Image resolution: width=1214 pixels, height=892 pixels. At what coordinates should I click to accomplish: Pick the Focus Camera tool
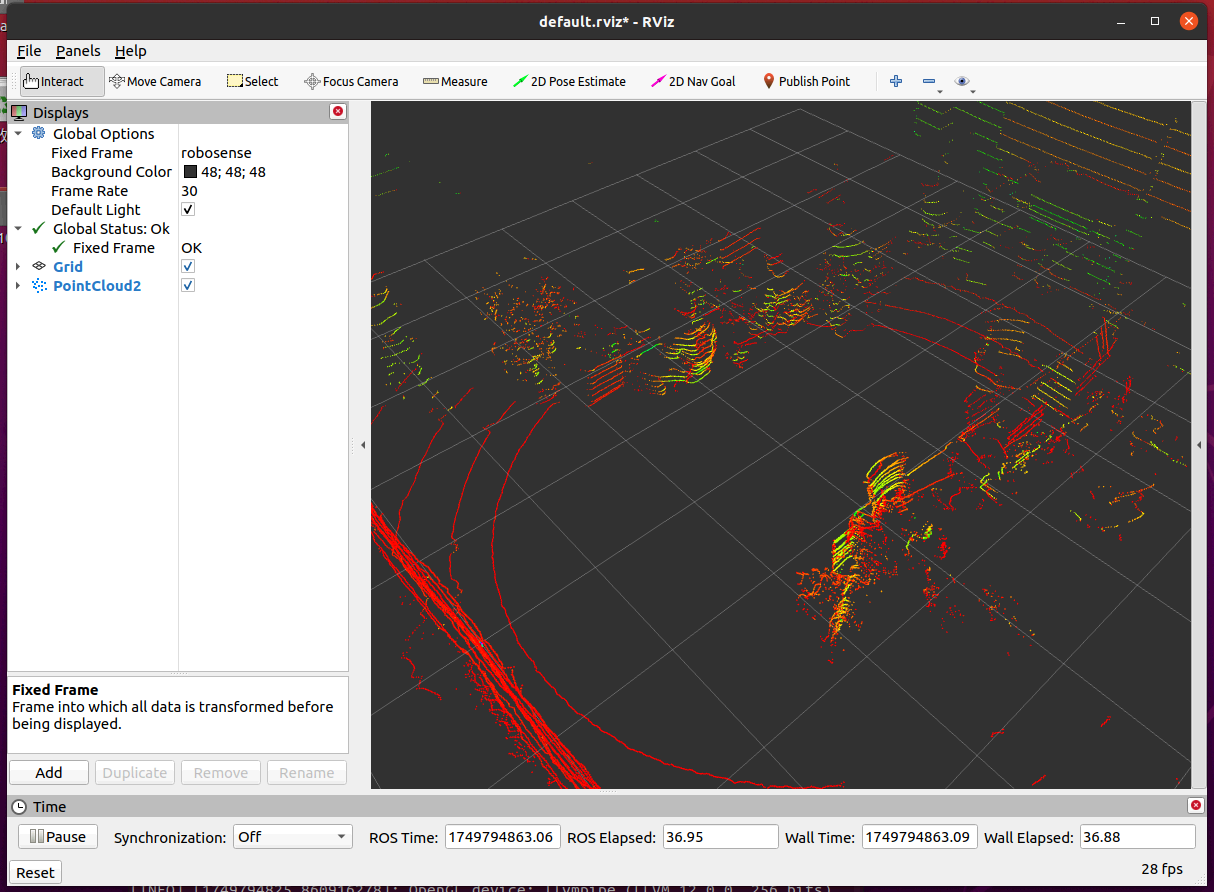tap(351, 81)
